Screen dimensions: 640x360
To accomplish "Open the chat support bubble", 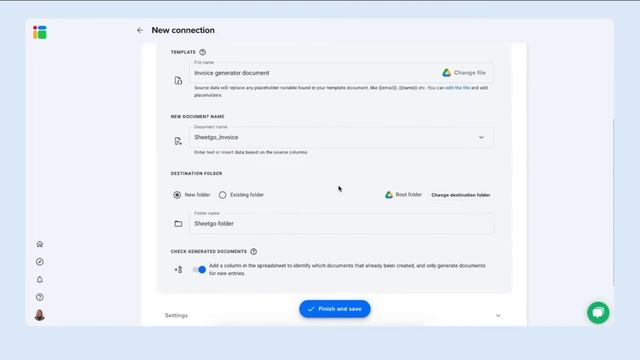I will point(598,313).
